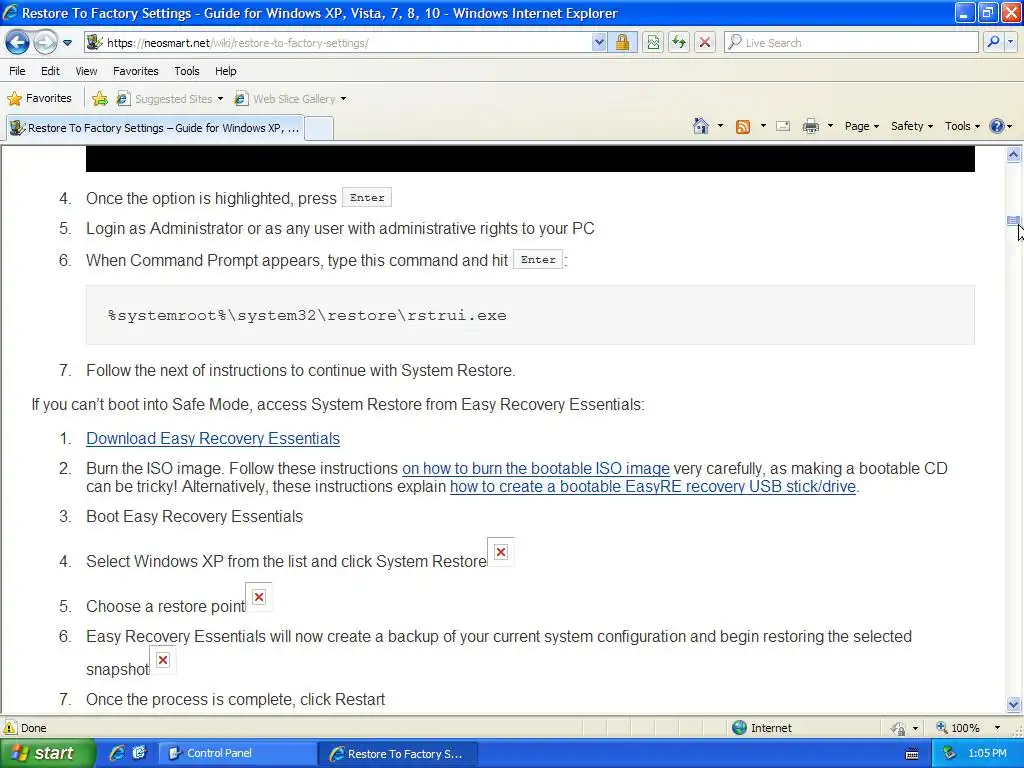
Task: Click the Restore To Factory S... taskbar button
Action: 398,753
